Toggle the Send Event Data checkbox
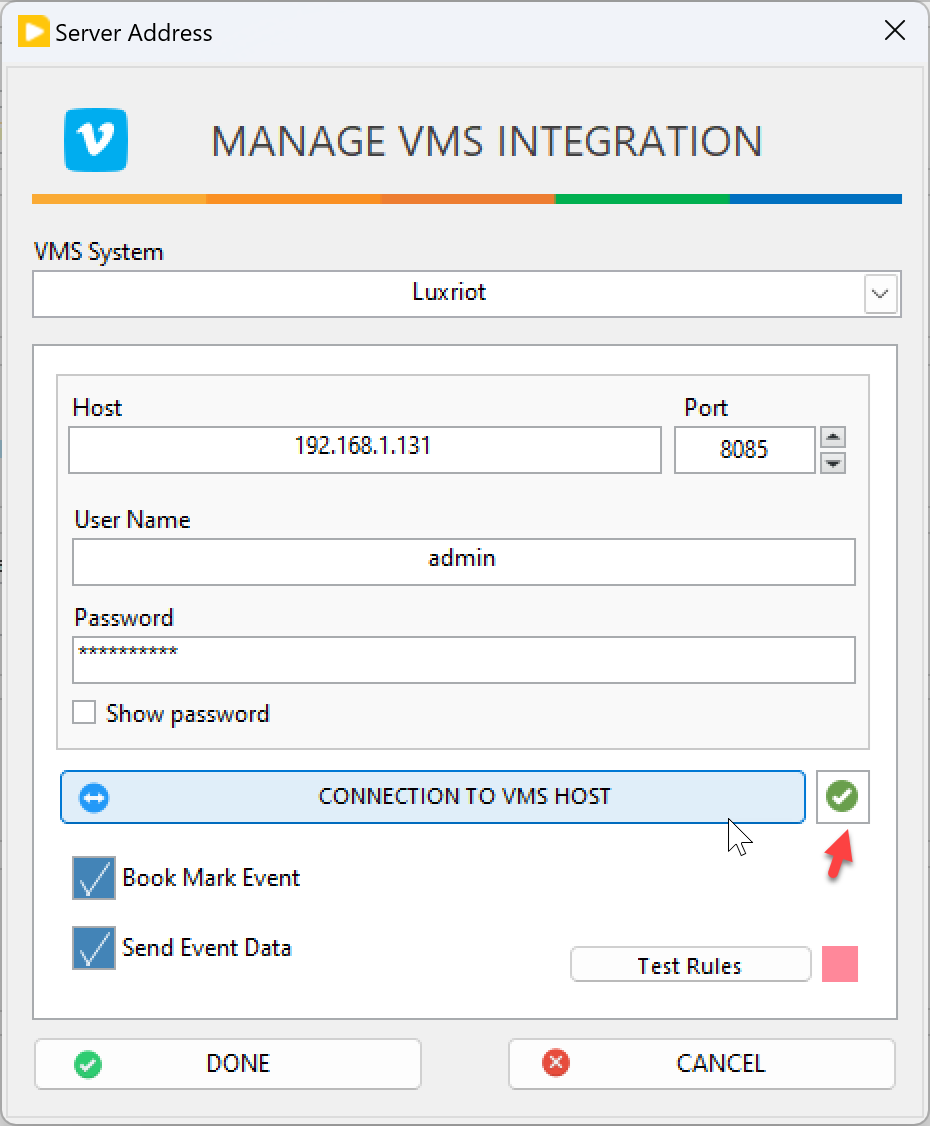The image size is (930, 1126). (x=94, y=948)
